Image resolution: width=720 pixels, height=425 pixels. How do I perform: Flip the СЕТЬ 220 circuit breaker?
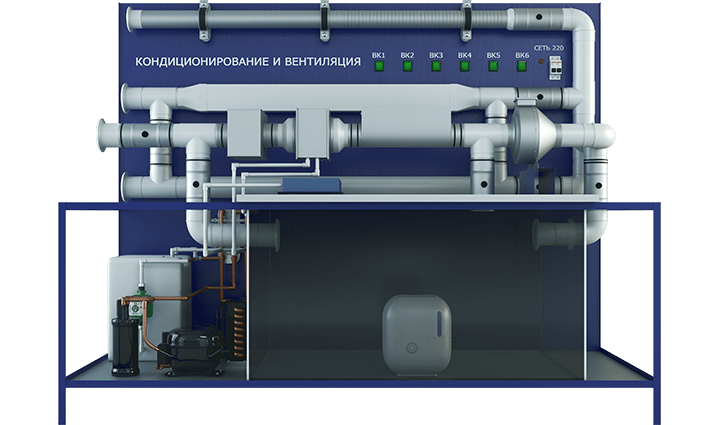(558, 64)
